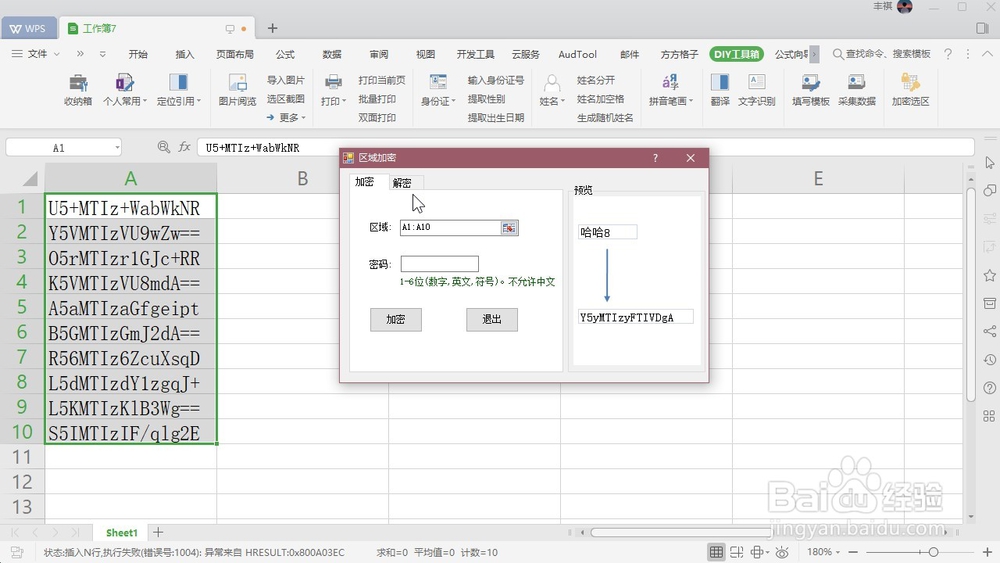
Task: Open the 插入 ribbon tab
Action: (185, 54)
